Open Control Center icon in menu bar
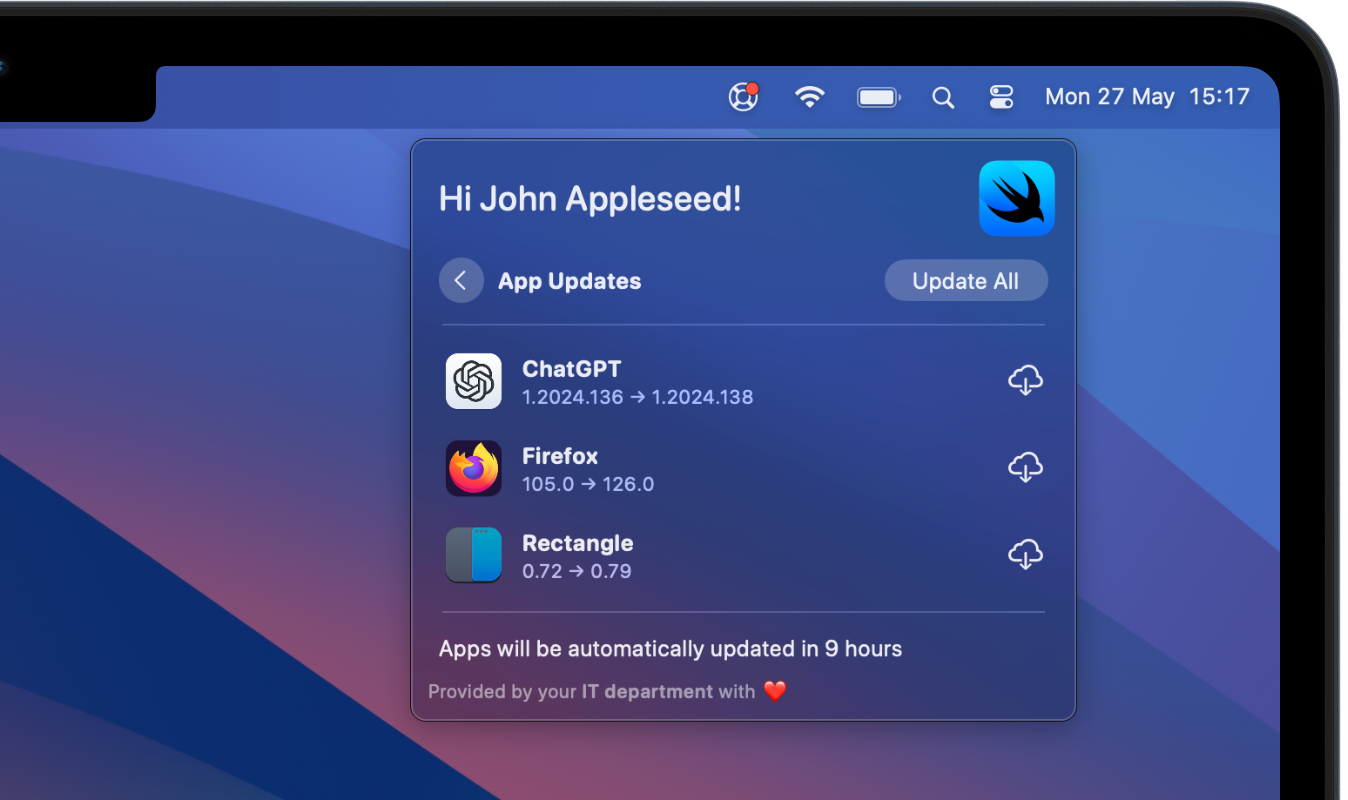 (x=1001, y=97)
